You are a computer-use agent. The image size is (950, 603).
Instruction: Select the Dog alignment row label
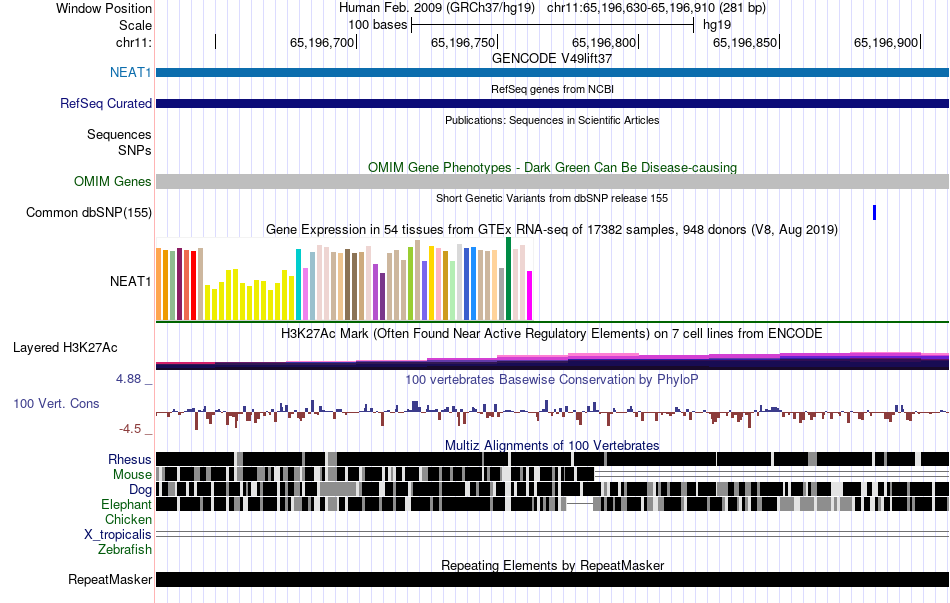point(140,490)
